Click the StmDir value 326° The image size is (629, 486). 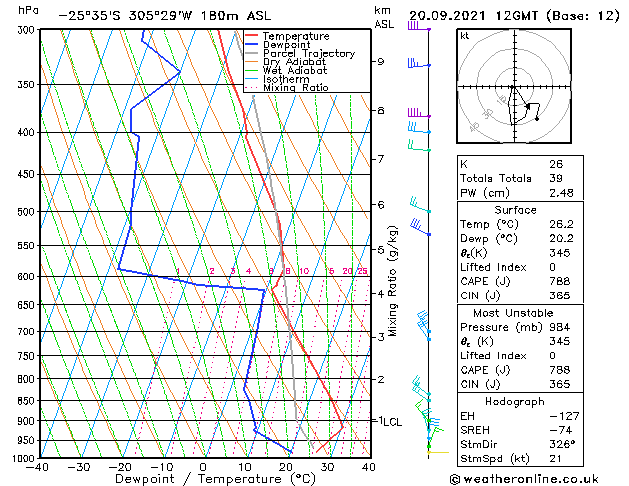562,444
